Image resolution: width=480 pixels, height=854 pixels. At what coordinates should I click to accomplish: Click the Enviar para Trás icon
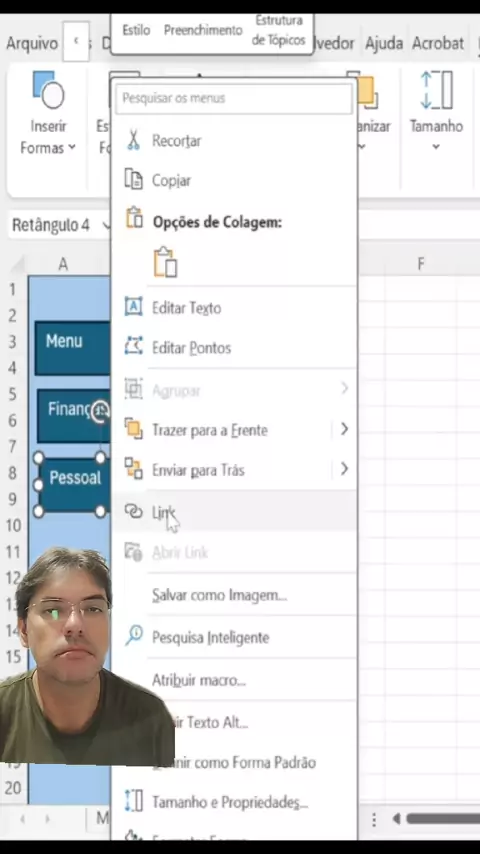coord(133,469)
